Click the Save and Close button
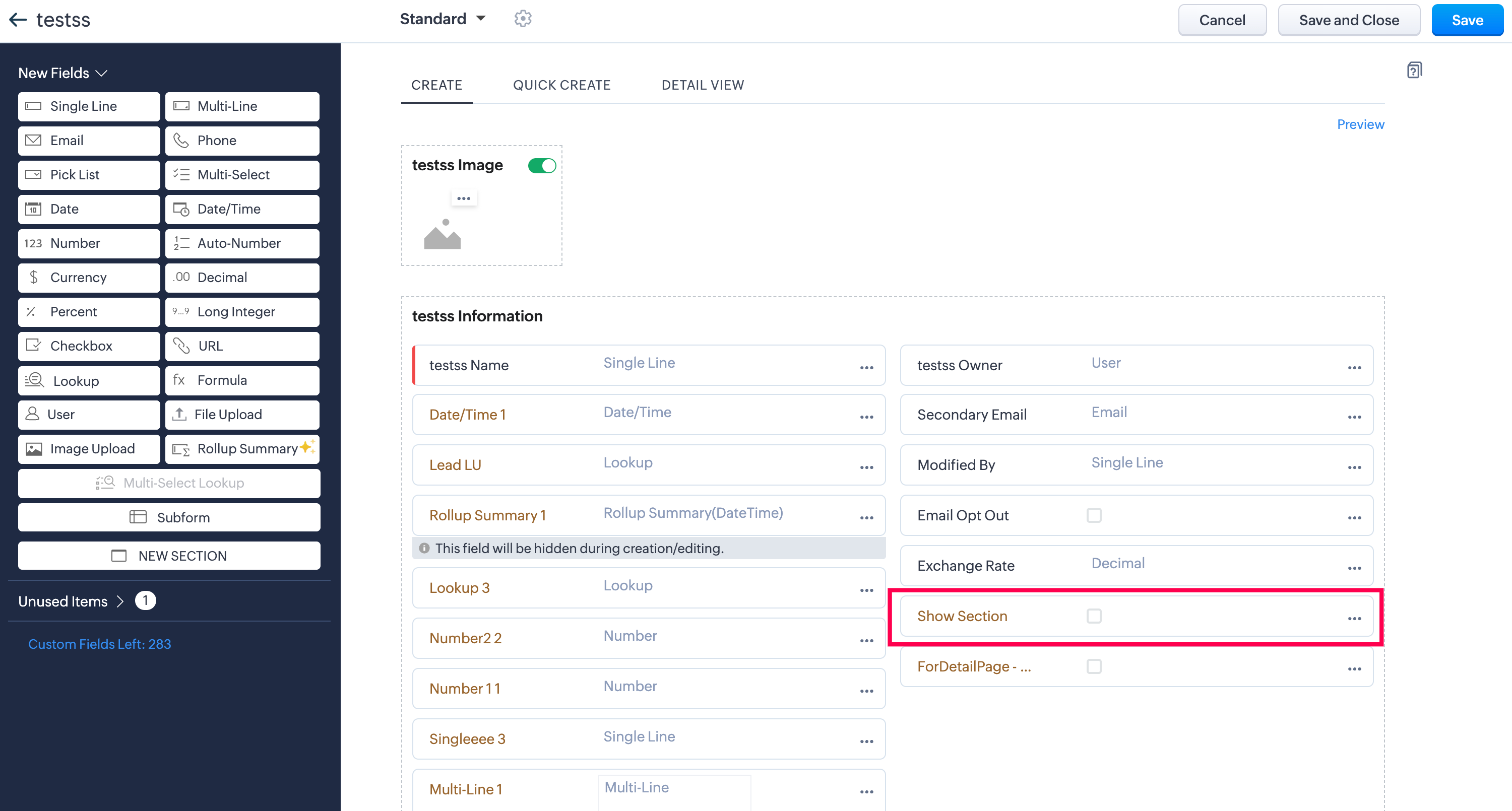This screenshot has width=1512, height=811. coord(1348,20)
